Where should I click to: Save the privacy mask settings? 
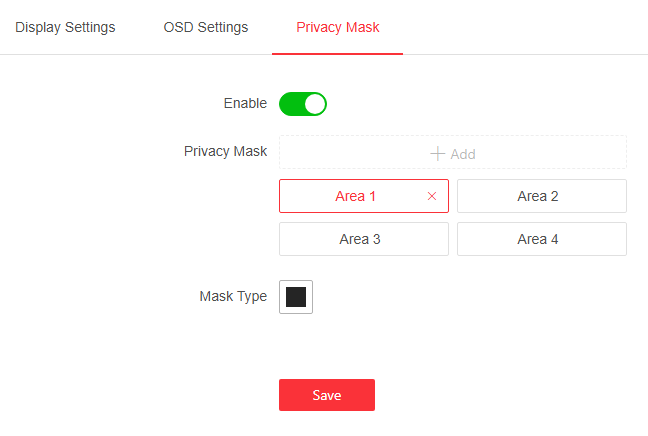pyautogui.click(x=326, y=395)
